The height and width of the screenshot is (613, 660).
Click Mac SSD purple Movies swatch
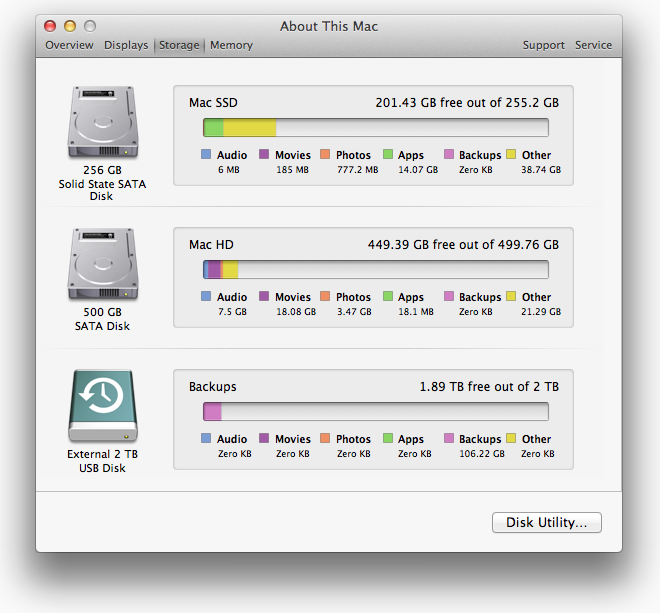tap(264, 154)
